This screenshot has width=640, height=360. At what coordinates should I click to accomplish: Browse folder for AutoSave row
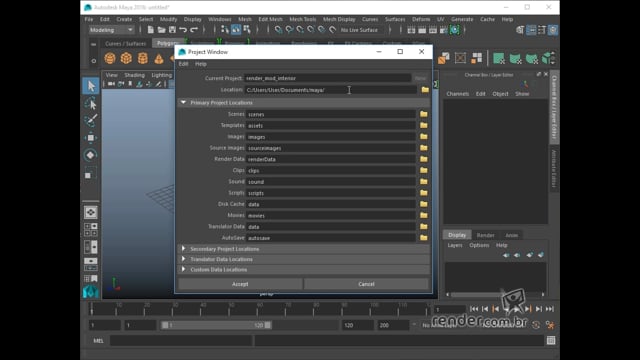(x=424, y=238)
